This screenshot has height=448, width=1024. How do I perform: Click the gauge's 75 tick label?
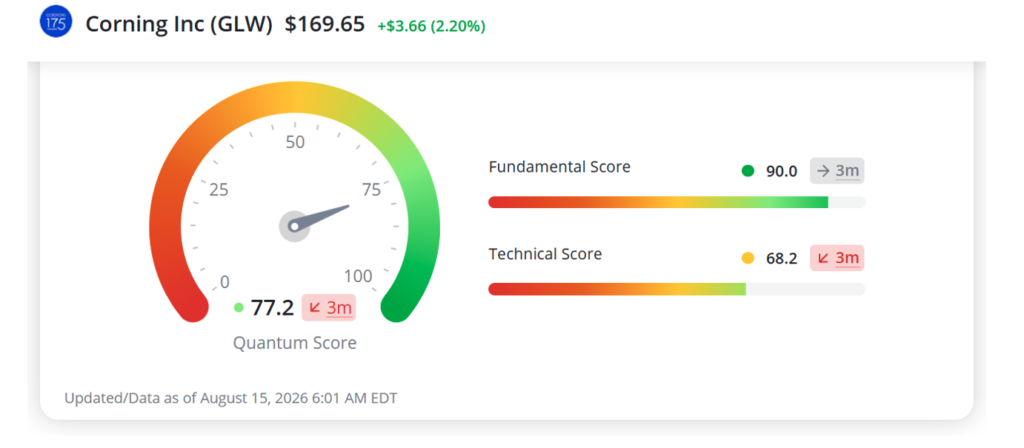click(372, 190)
